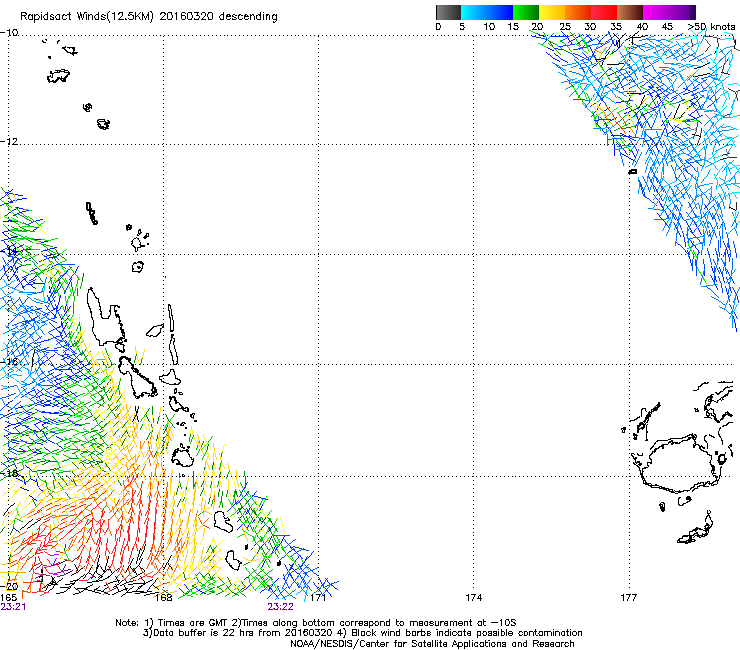Screen dimensions: 740x650
Task: Select the '168' longitude axis label
Action: pyautogui.click(x=164, y=598)
